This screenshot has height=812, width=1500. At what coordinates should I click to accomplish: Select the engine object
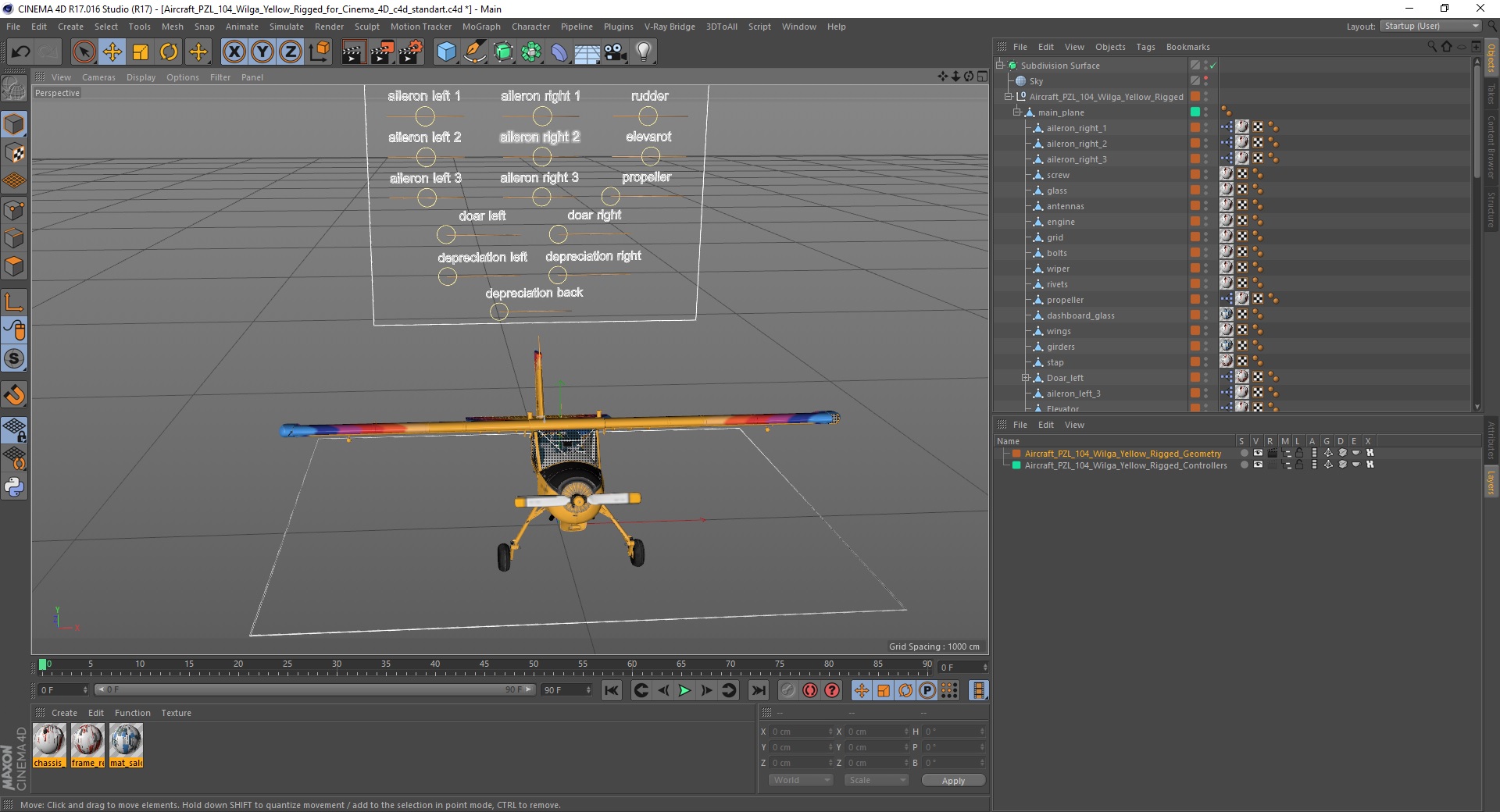click(1060, 222)
